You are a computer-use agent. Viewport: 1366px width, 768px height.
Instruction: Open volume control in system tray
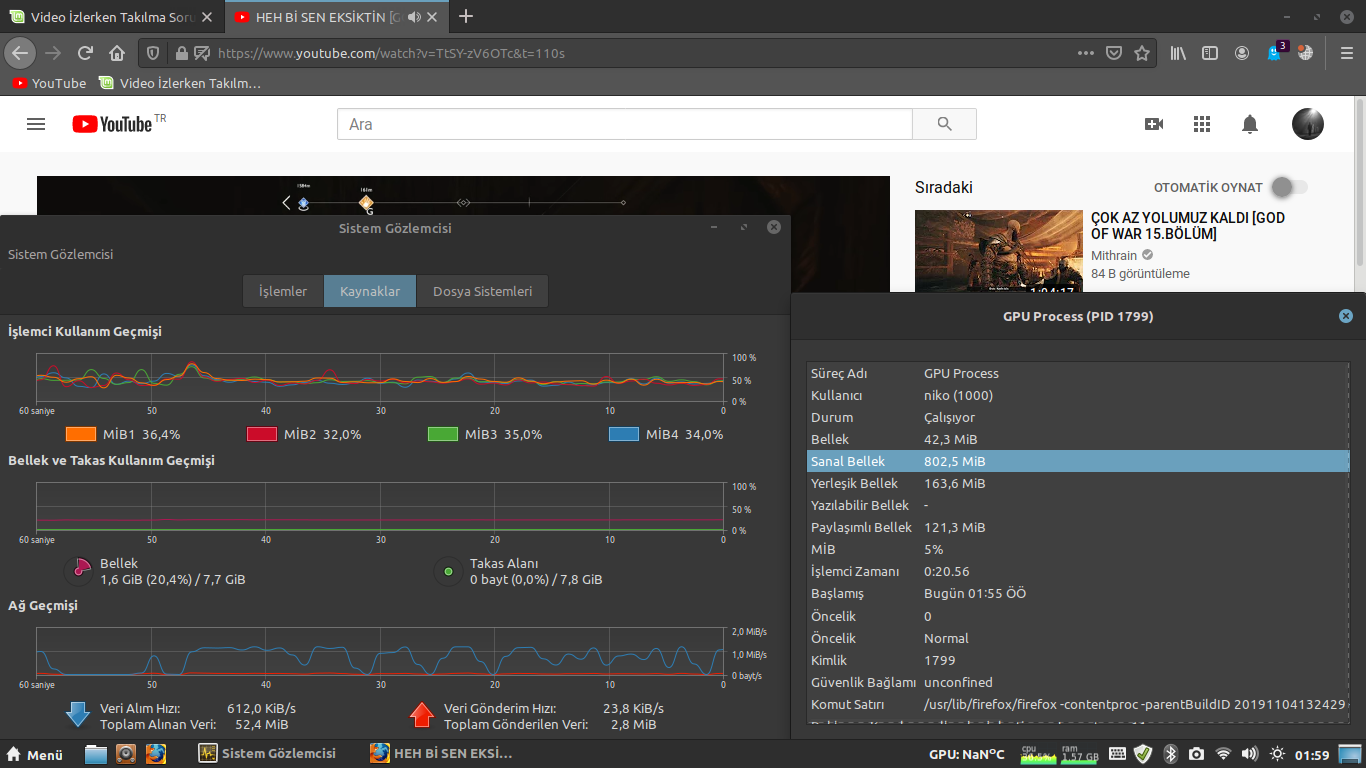(1249, 753)
